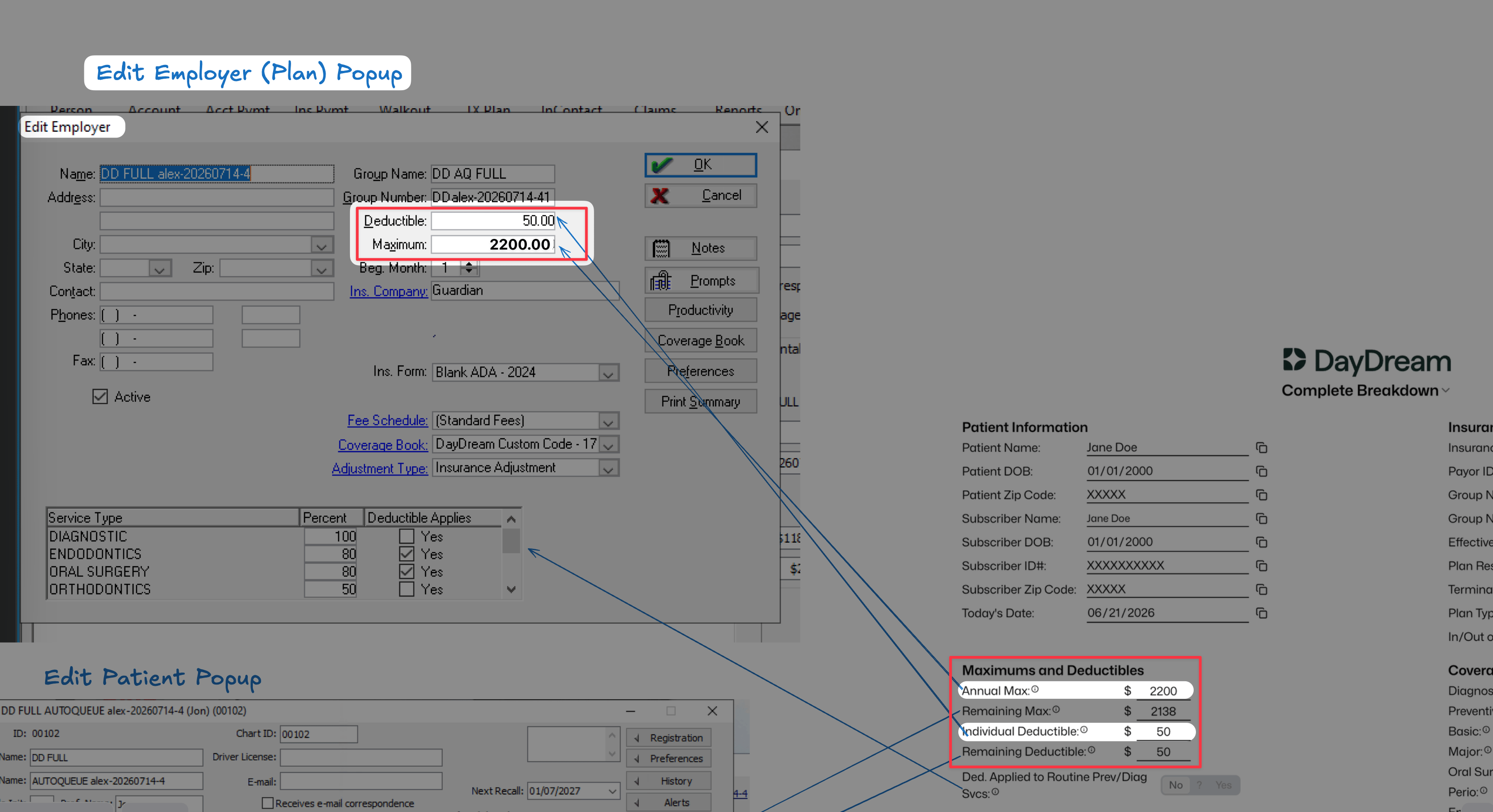Viewport: 1493px width, 812px height.
Task: Click the Cancel button
Action: (701, 196)
